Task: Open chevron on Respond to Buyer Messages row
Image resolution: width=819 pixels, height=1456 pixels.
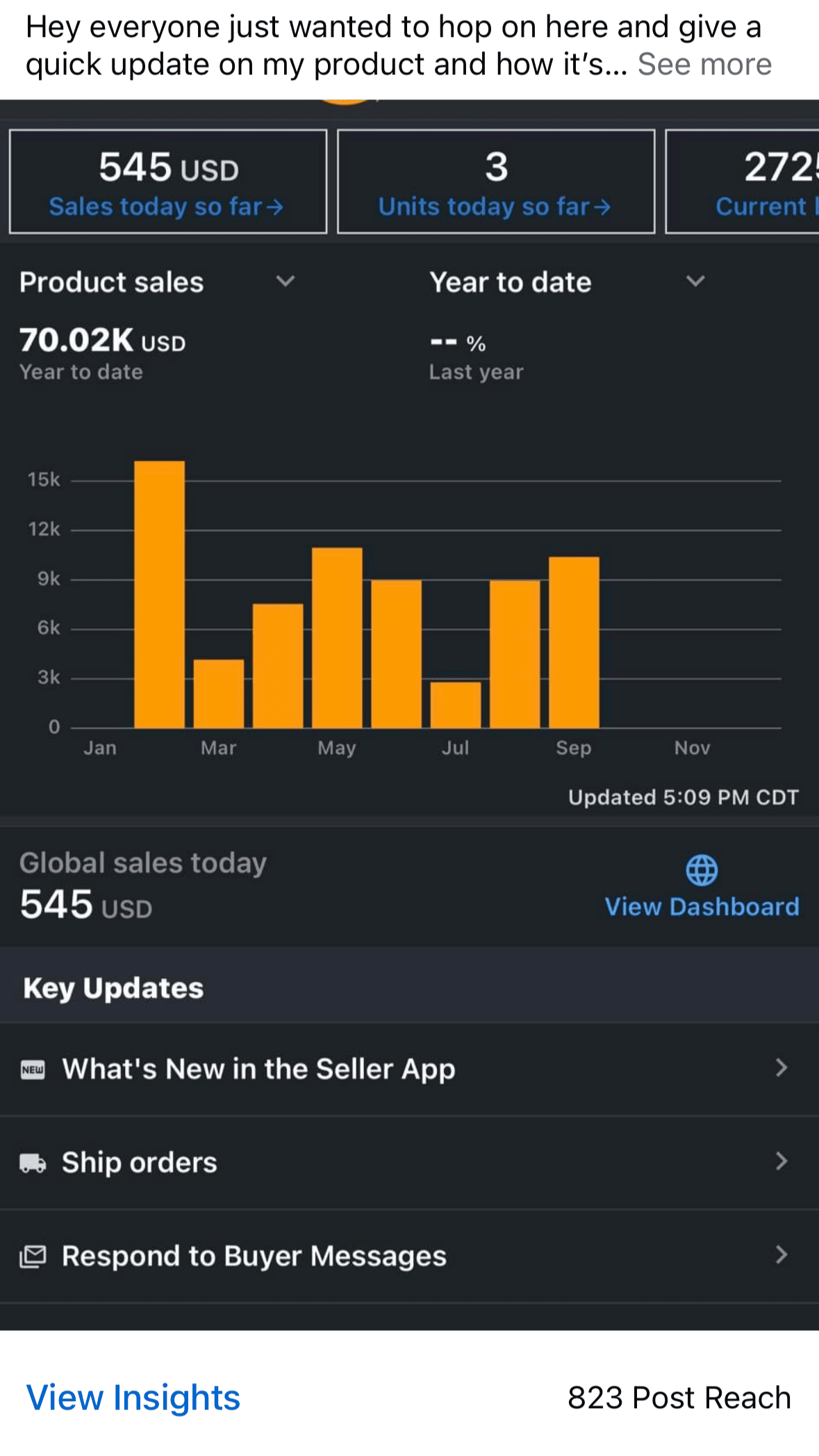Action: coord(781,1254)
